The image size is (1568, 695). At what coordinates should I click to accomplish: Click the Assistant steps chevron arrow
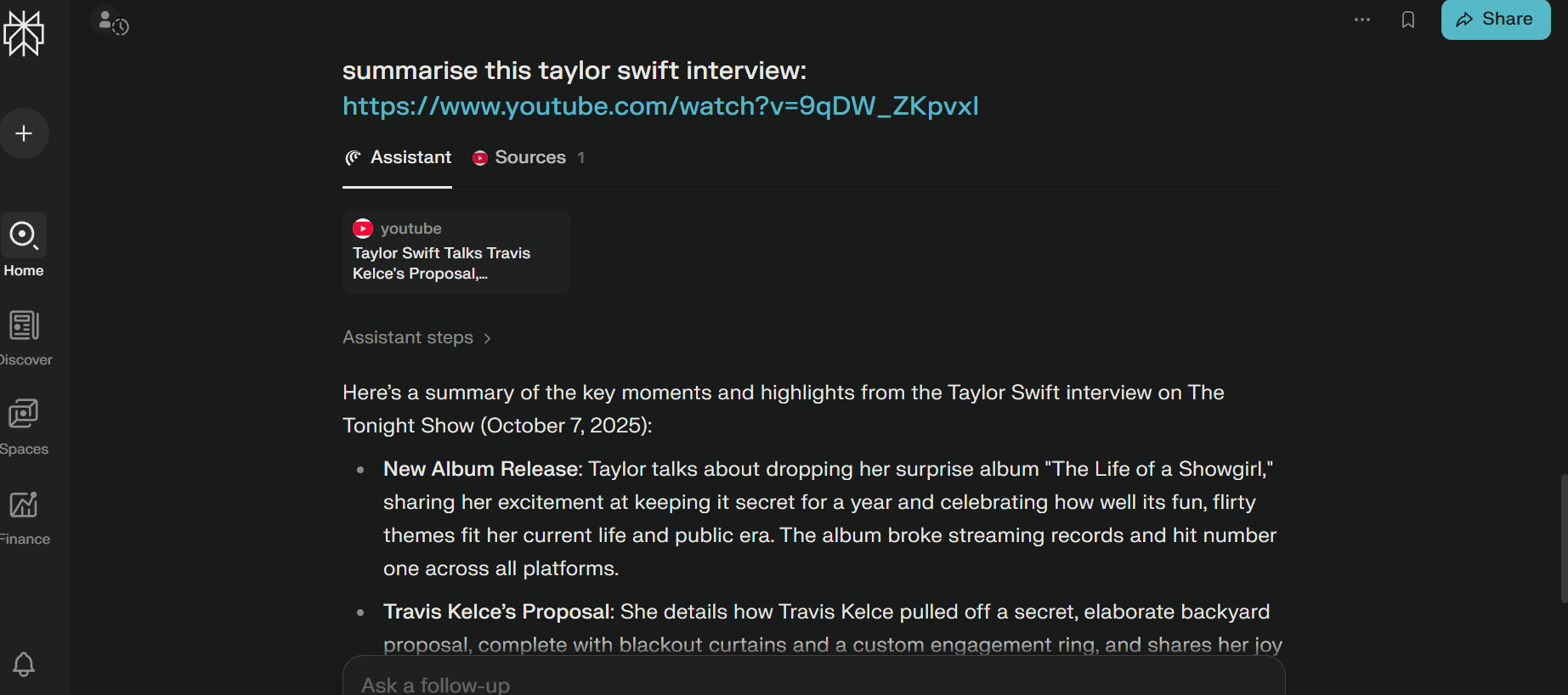point(487,338)
